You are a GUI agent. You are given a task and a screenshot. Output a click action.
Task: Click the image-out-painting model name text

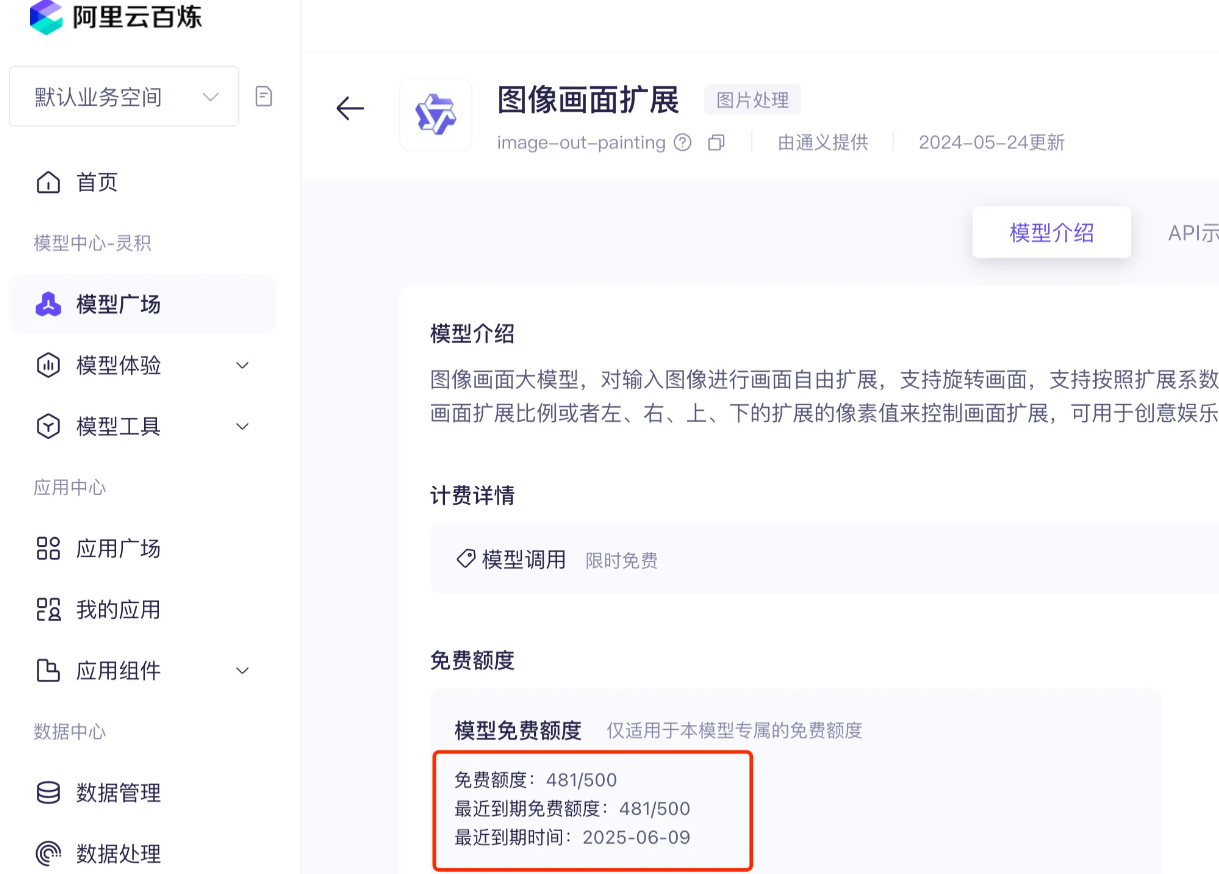(x=581, y=142)
